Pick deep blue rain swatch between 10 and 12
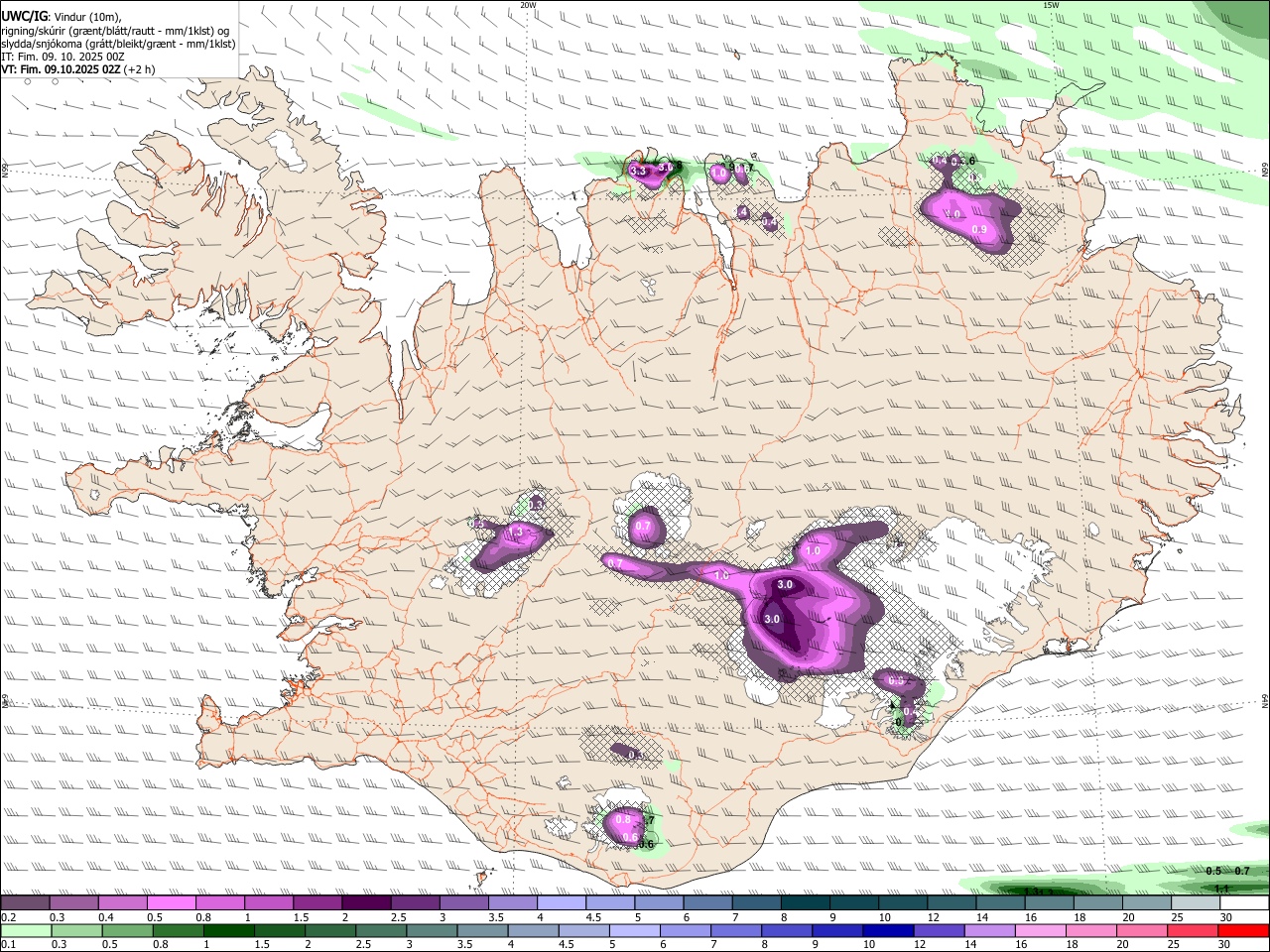This screenshot has height=952, width=1270. pos(890,931)
